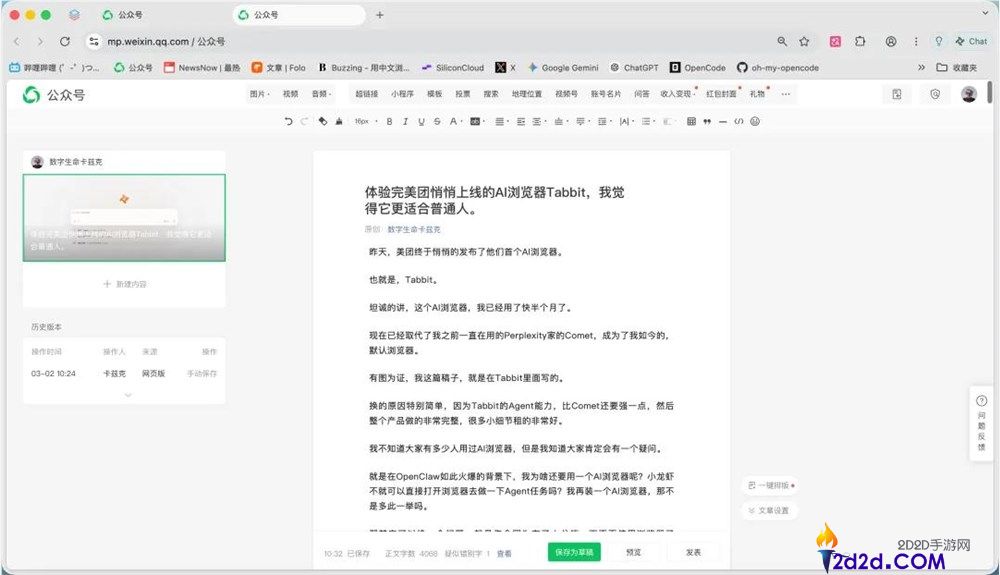This screenshot has width=1000, height=575.
Task: Open the text background color dropdown
Action: (477, 121)
